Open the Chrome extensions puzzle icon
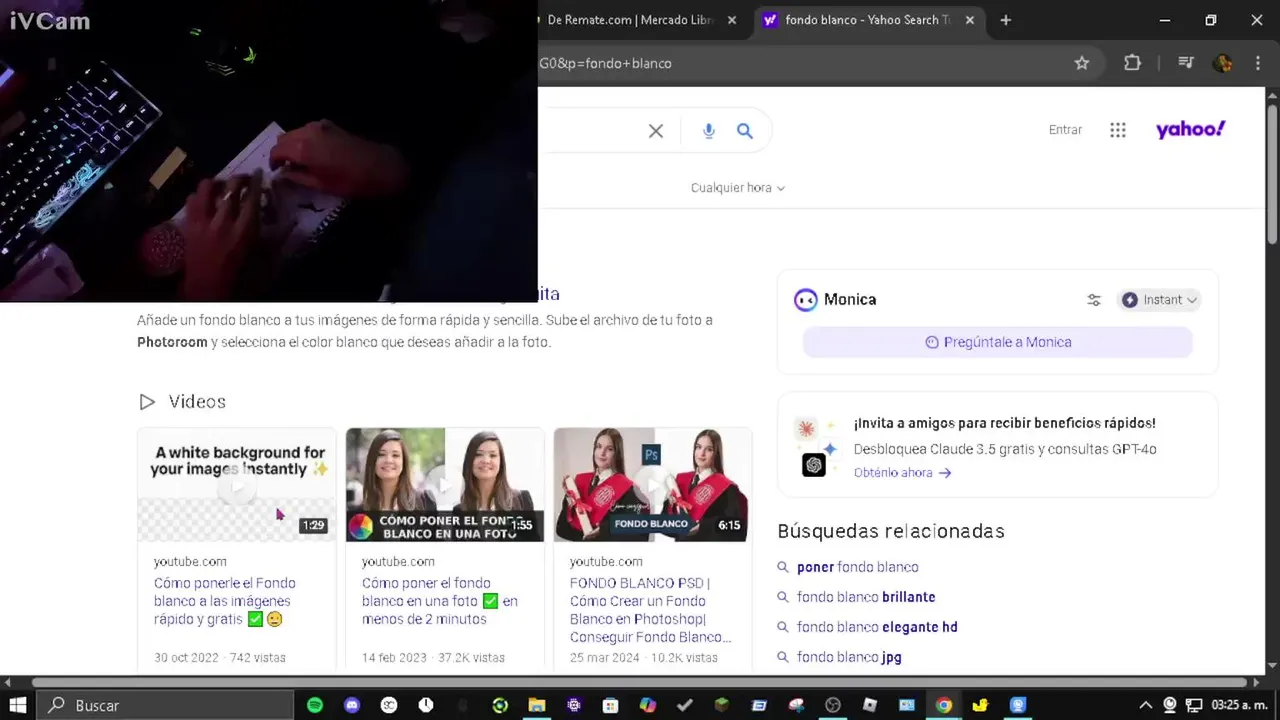Image resolution: width=1280 pixels, height=720 pixels. pos(1132,63)
